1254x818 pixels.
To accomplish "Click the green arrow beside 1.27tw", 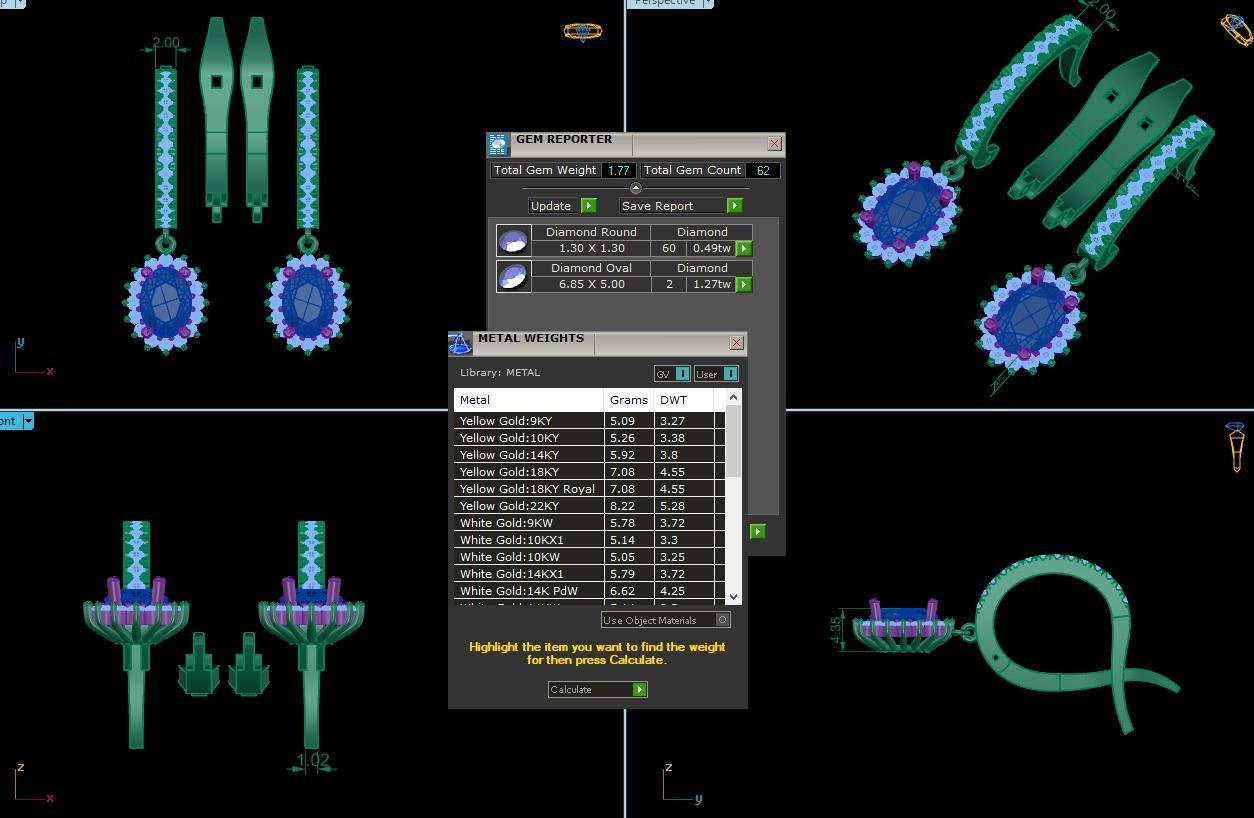I will tap(744, 285).
